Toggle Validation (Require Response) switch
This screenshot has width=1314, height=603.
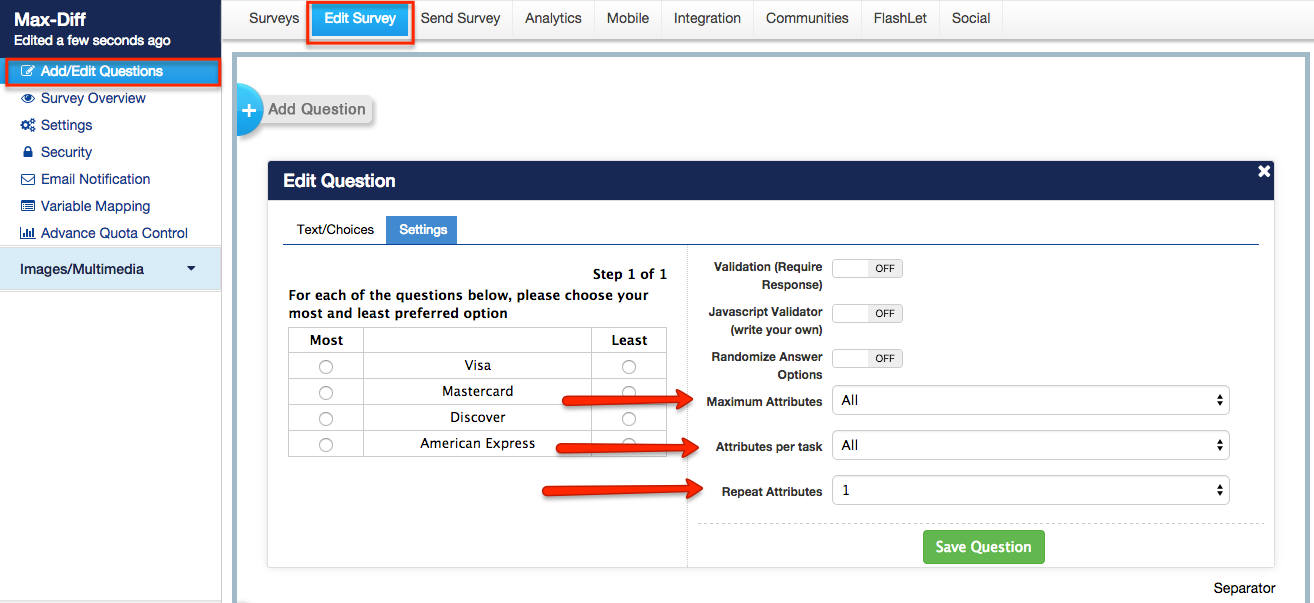tap(867, 268)
